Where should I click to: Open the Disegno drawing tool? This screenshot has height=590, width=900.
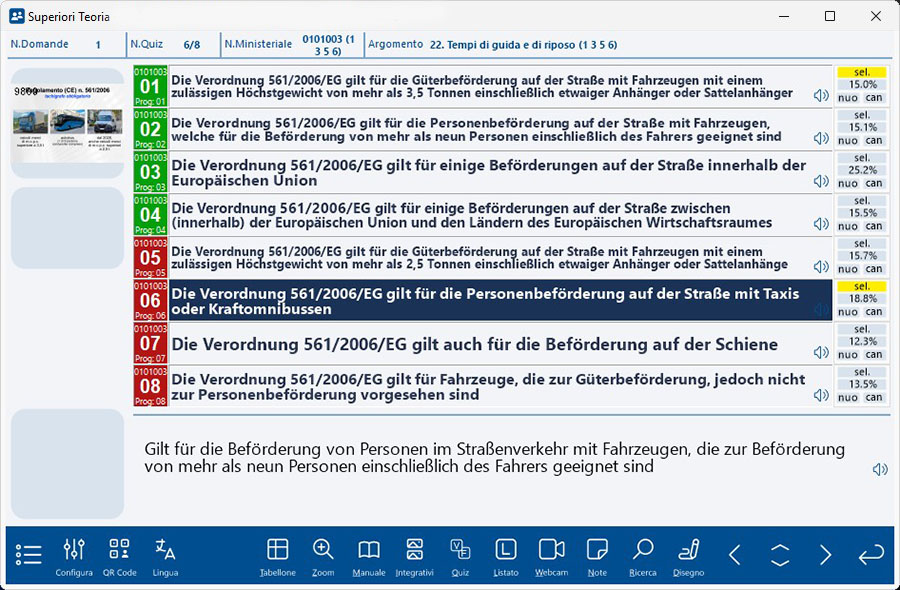coord(688,555)
